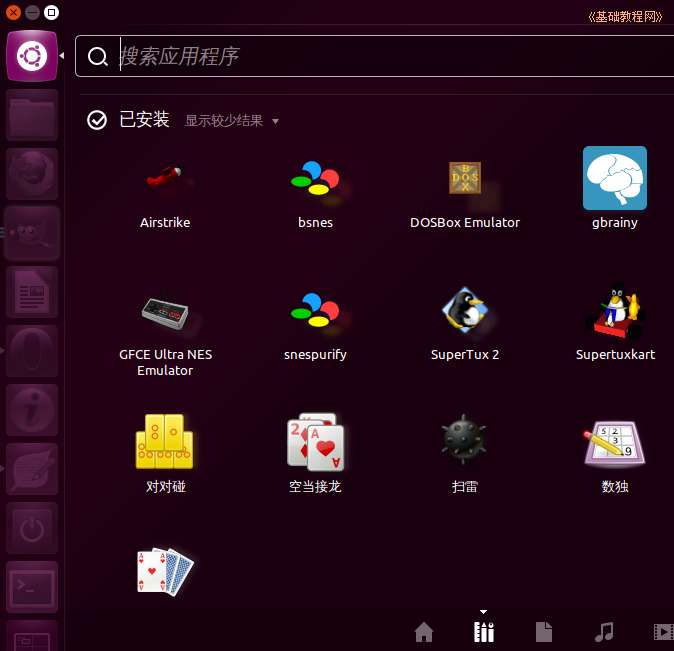Launch the 数独 sudoku icon
This screenshot has height=651, width=674.
615,443
